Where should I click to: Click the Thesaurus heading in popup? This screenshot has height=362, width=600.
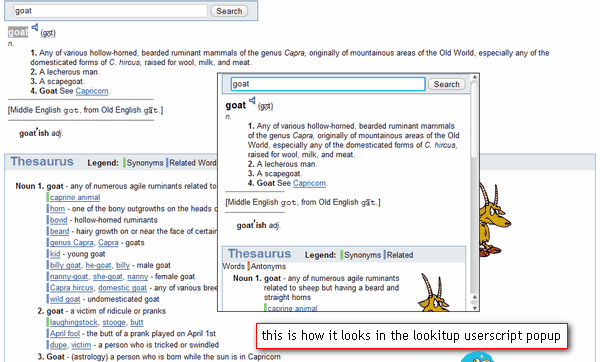[259, 254]
